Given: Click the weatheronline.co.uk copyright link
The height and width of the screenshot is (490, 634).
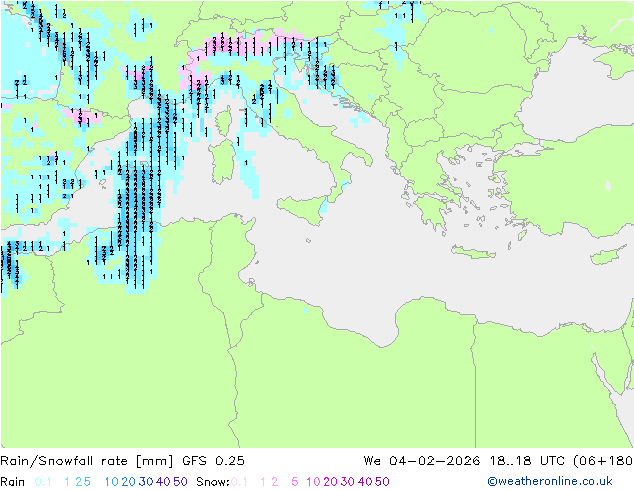Looking at the screenshot, I should click(550, 481).
